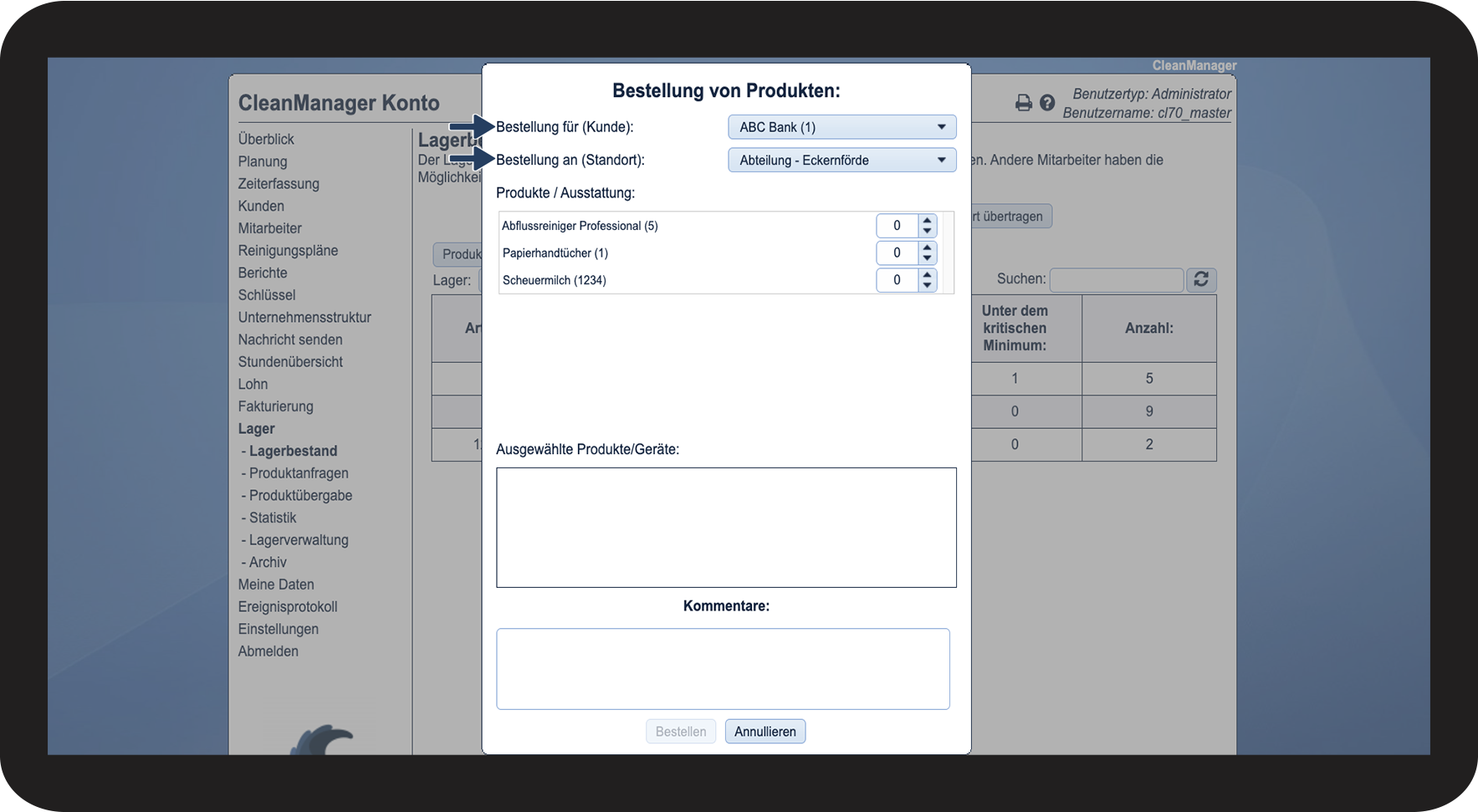1478x812 pixels.
Task: Click Abmelden to log out
Action: pyautogui.click(x=268, y=651)
